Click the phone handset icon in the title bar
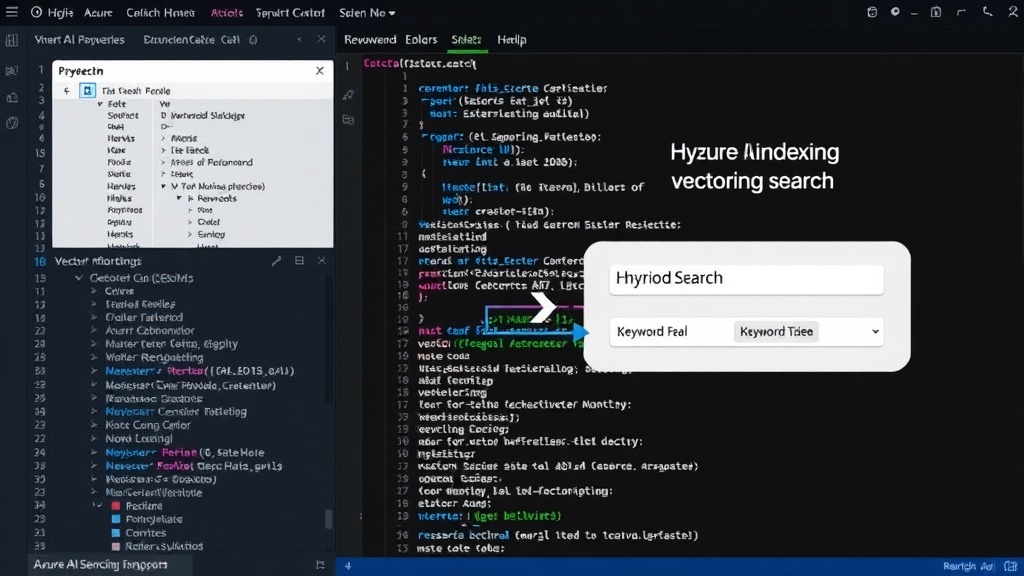Screen dimensions: 1024x576 (987, 12)
